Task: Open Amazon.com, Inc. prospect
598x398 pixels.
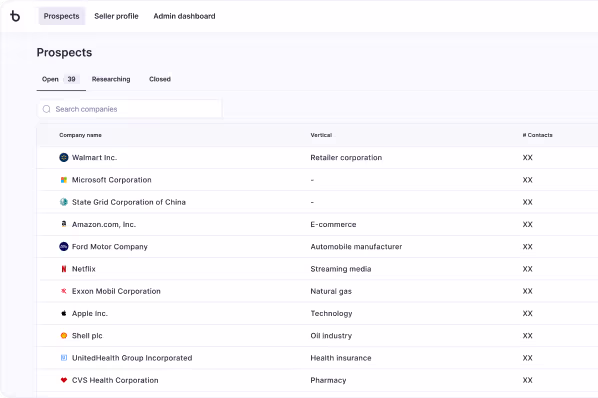Action: pyautogui.click(x=104, y=225)
